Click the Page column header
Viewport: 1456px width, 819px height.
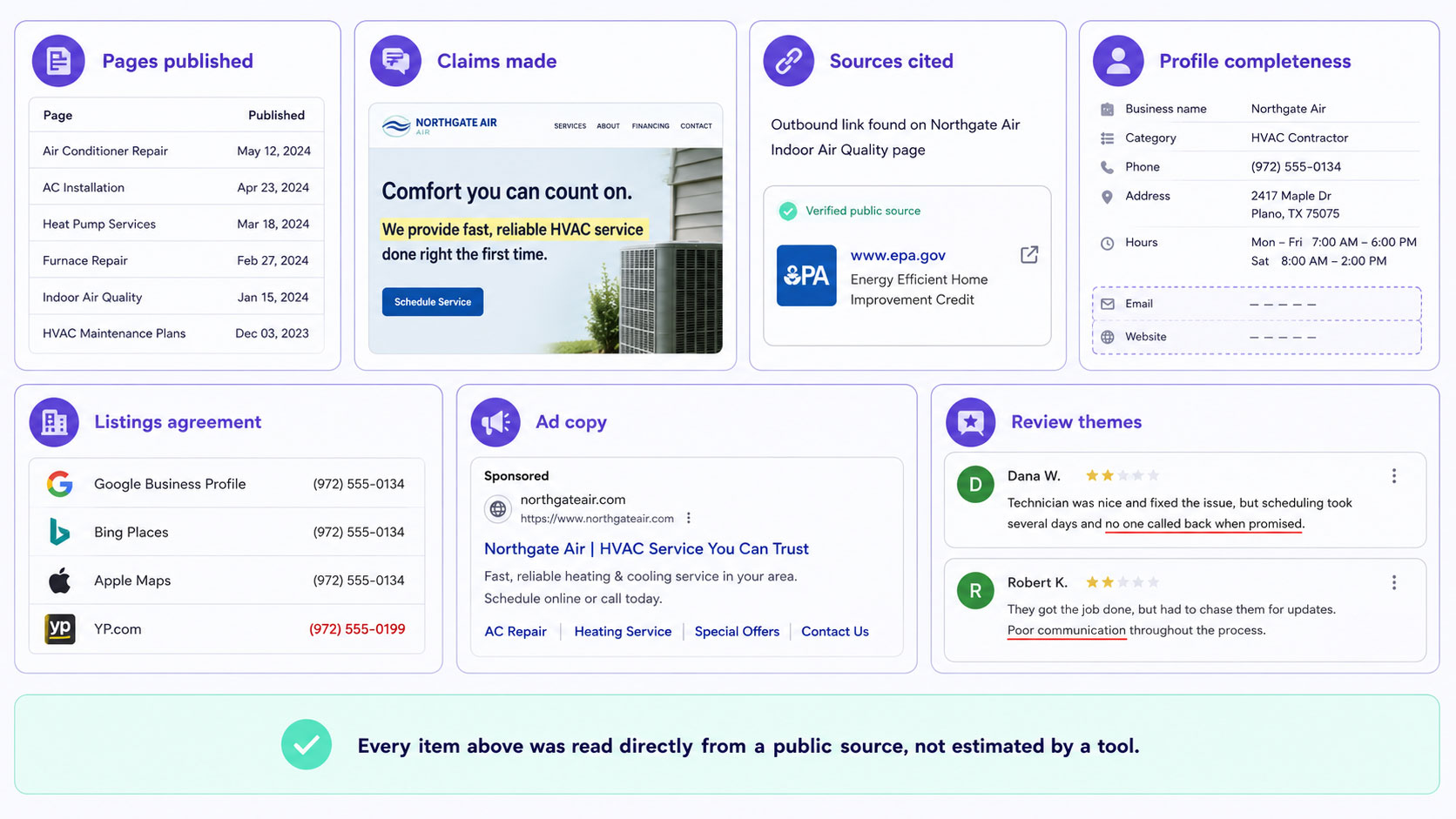click(57, 115)
